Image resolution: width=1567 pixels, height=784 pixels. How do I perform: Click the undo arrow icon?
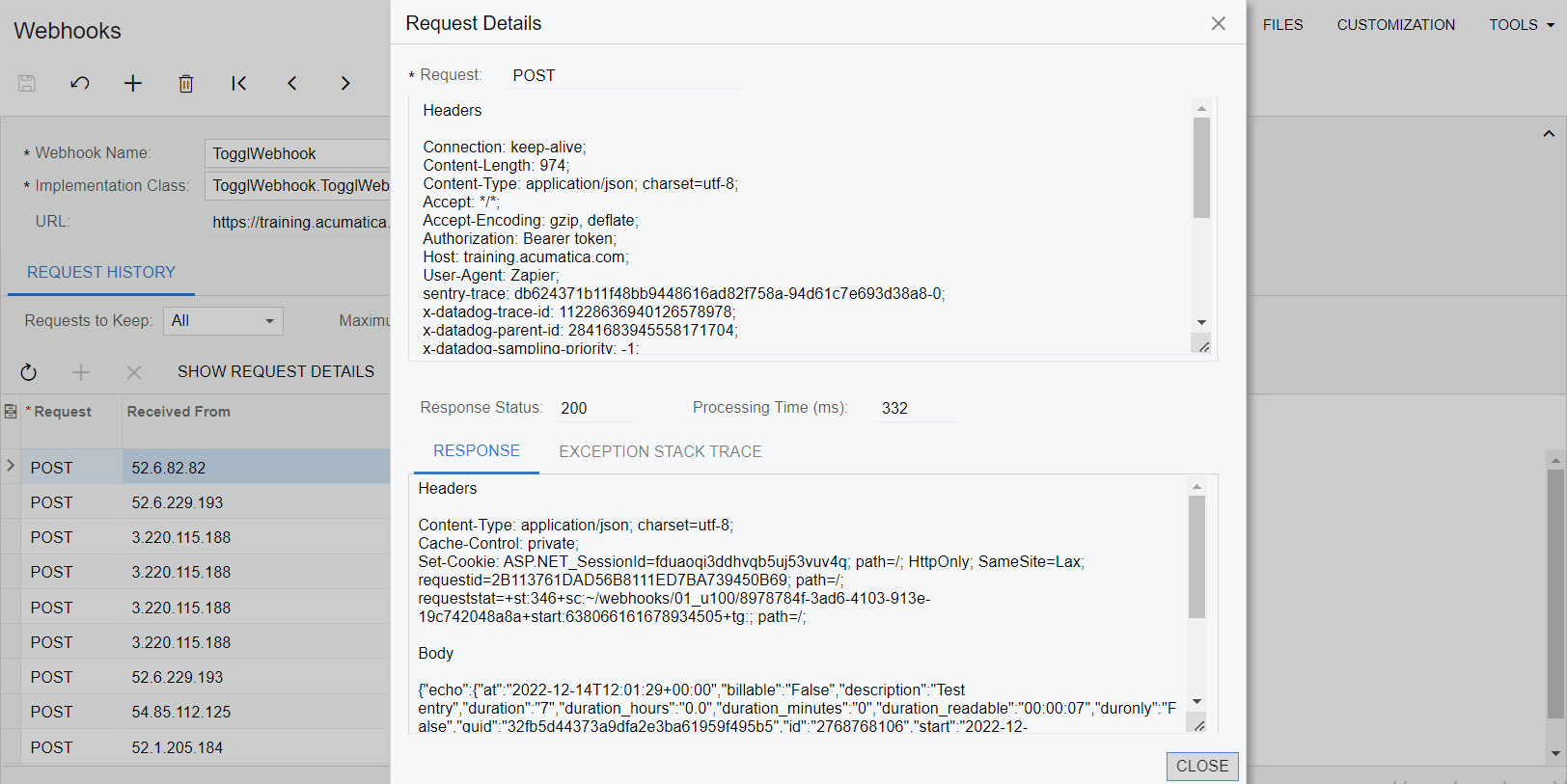[80, 84]
